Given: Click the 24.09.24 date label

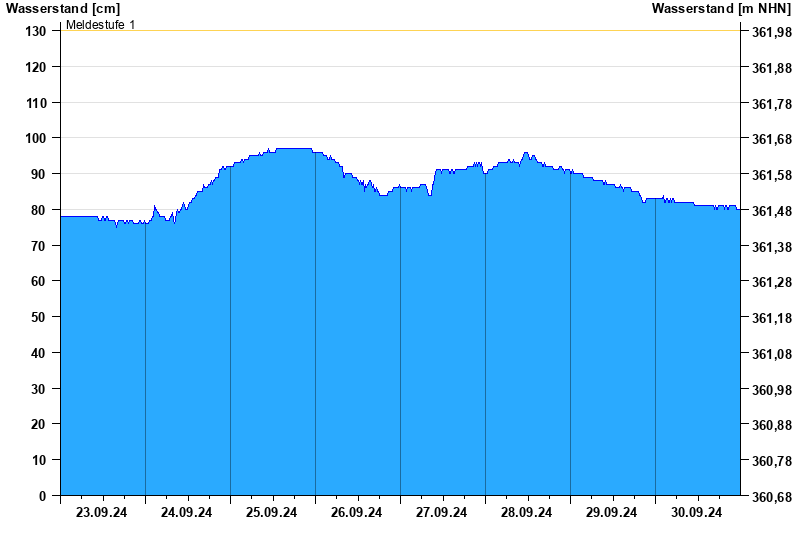Looking at the screenshot, I should [x=186, y=512].
